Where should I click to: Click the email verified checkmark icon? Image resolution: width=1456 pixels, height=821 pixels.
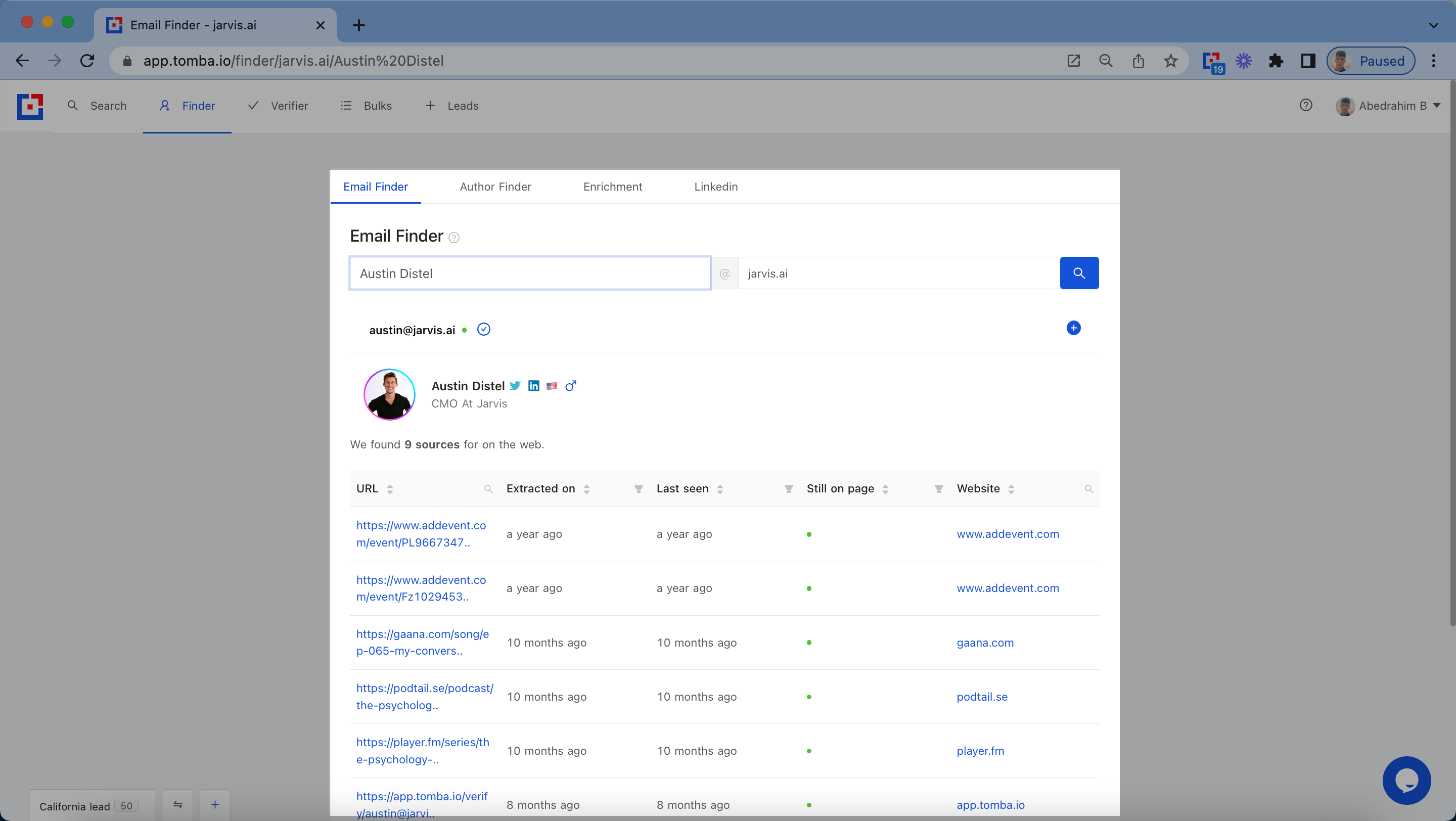[x=484, y=330]
